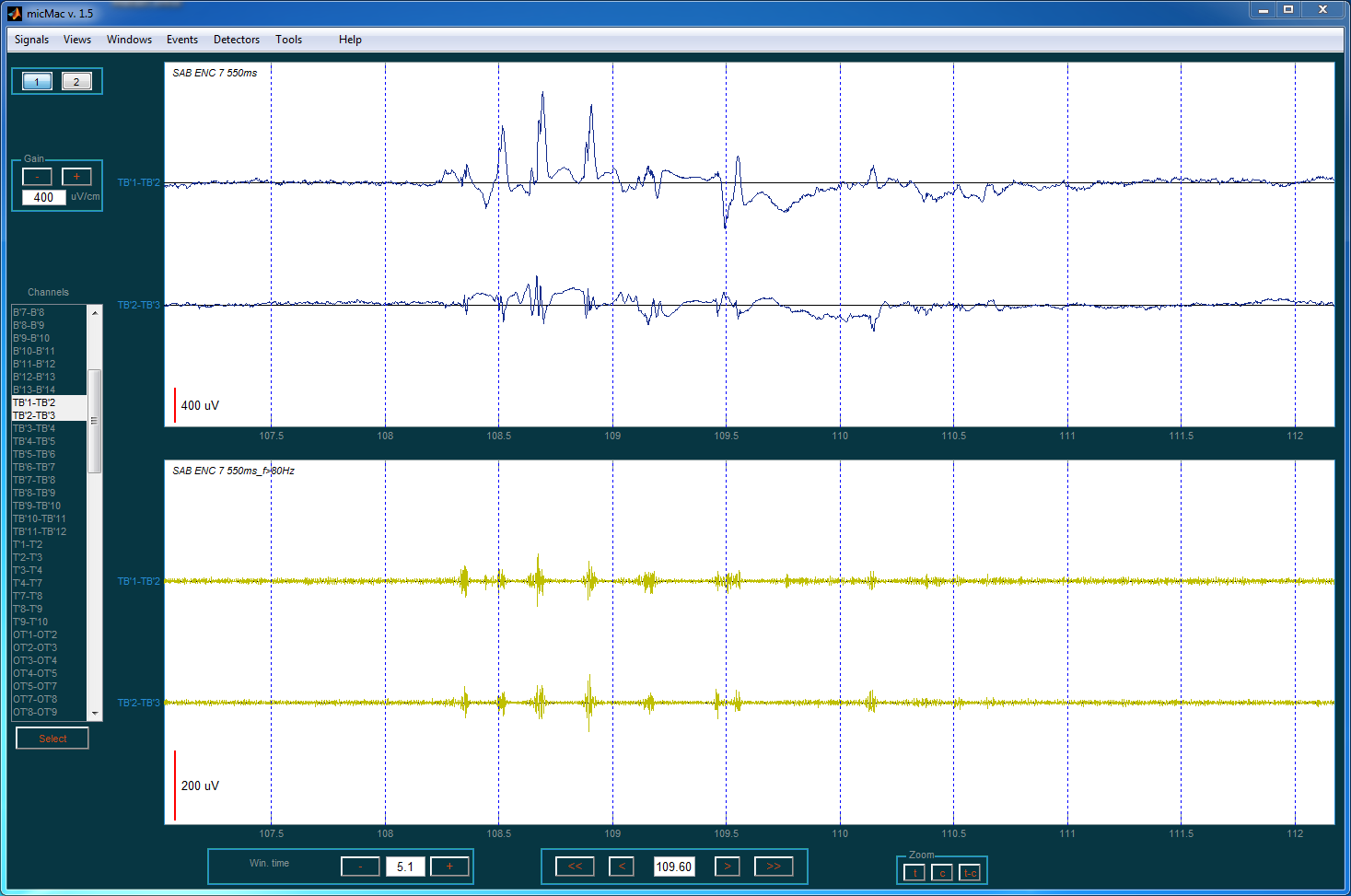Select channel TB'11-TB'12 in list
The width and height of the screenshot is (1351, 896).
49,531
